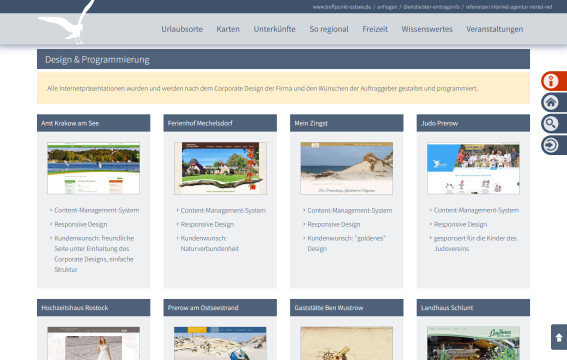This screenshot has height=360, width=567.
Task: Click the Design & Programmierung page heading
Action: [x=97, y=59]
